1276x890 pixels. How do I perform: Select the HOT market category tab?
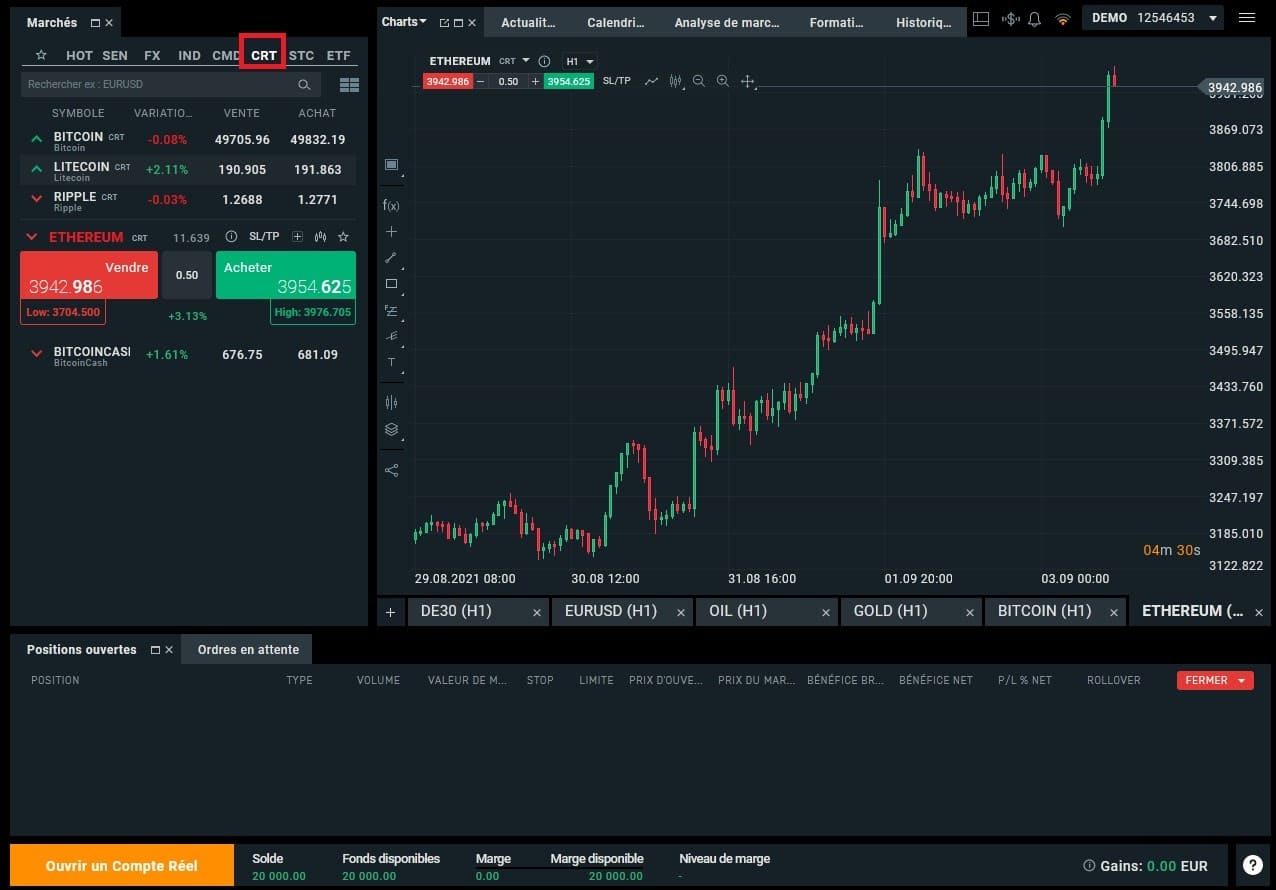tap(79, 56)
